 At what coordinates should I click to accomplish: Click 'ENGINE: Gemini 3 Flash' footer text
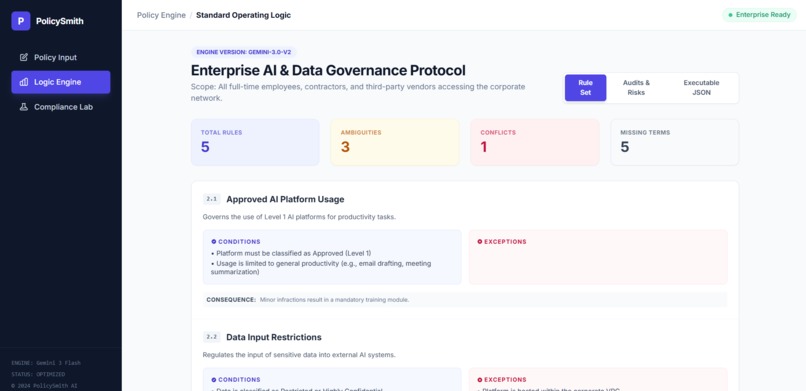(x=46, y=363)
